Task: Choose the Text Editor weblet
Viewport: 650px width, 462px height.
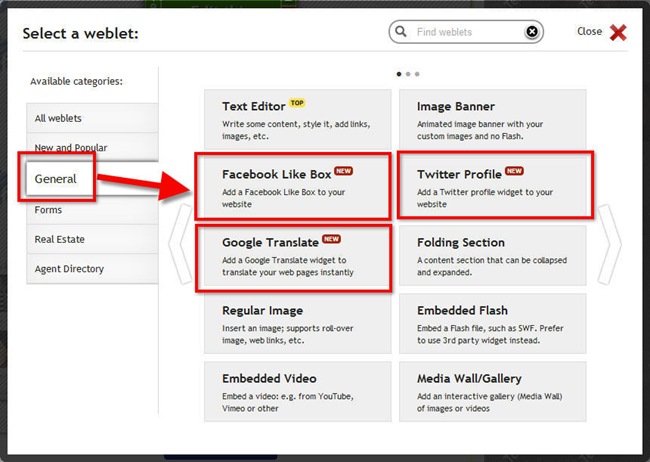Action: tap(298, 119)
